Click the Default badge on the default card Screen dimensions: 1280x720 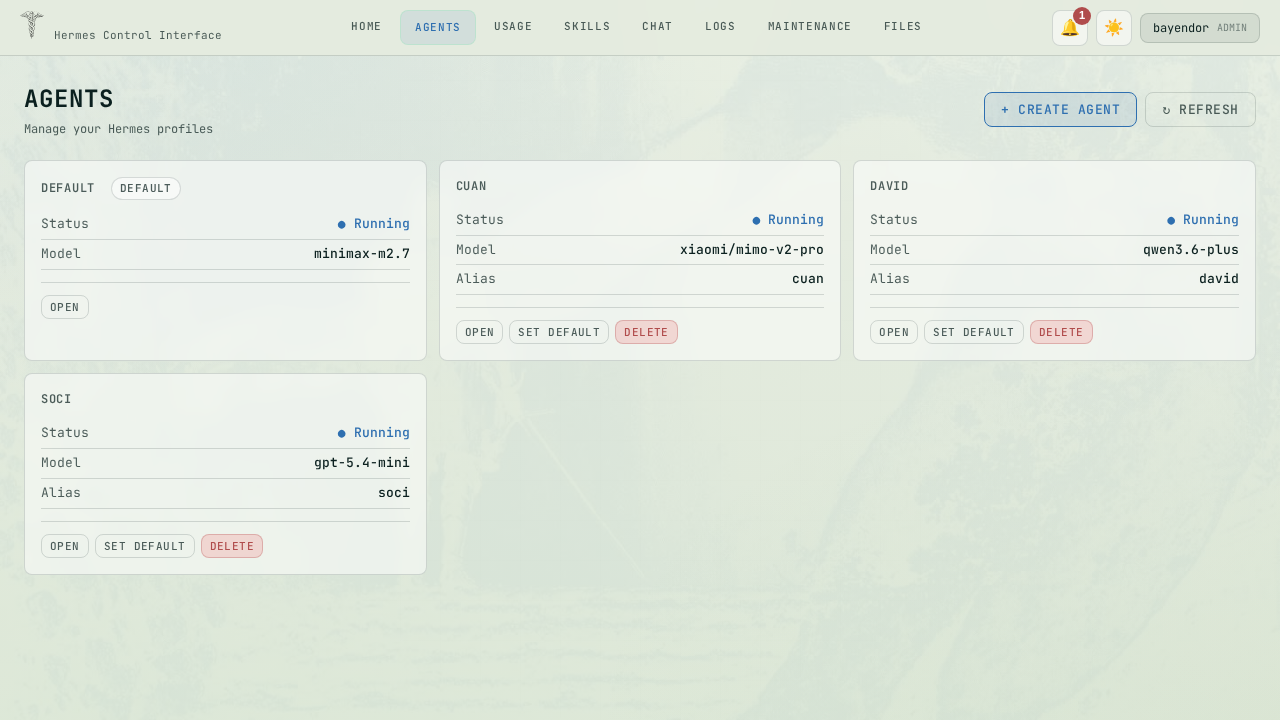pyautogui.click(x=146, y=189)
